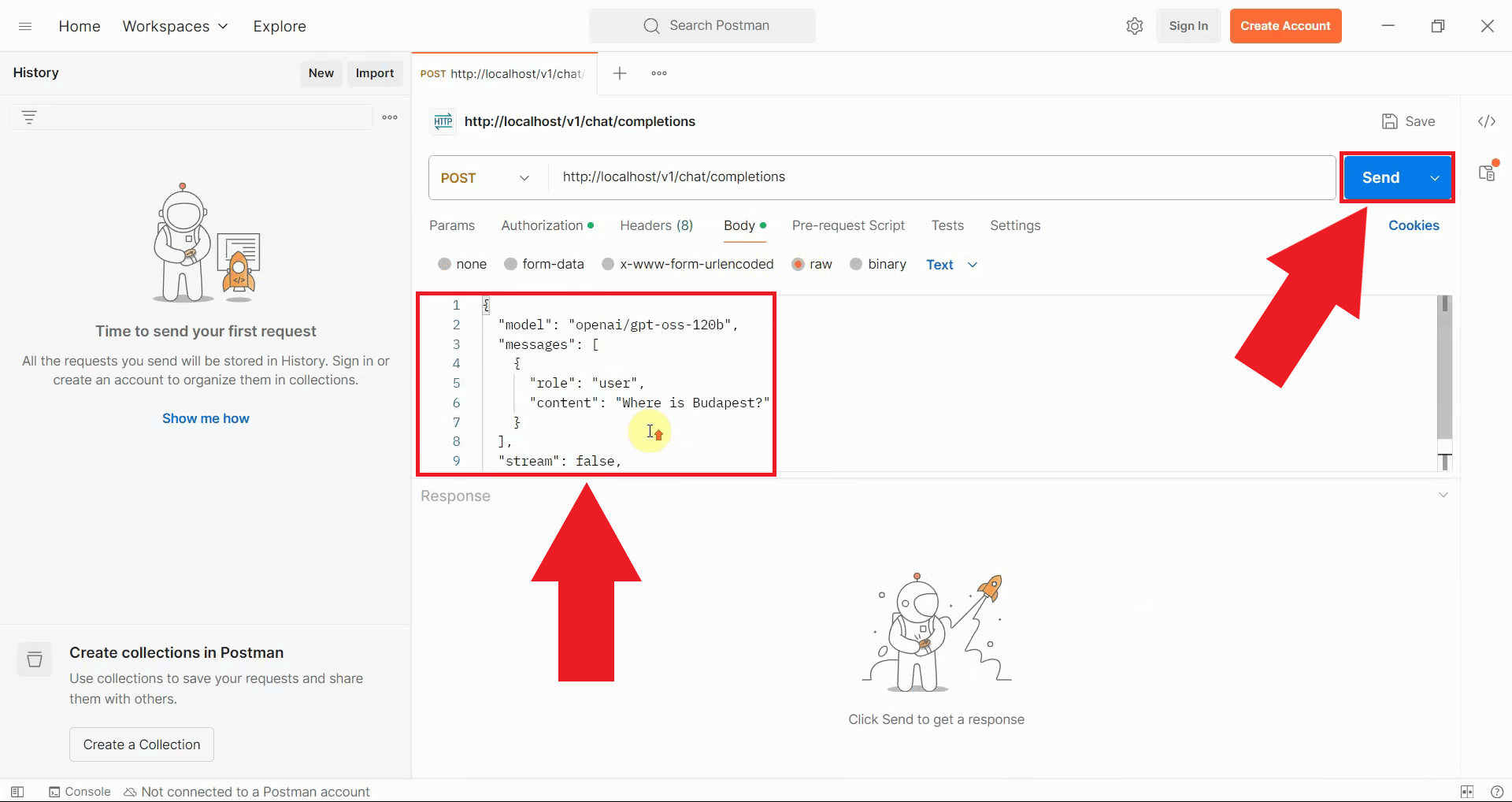This screenshot has height=802, width=1512.
Task: Open History more-actions via three dots
Action: coord(389,117)
